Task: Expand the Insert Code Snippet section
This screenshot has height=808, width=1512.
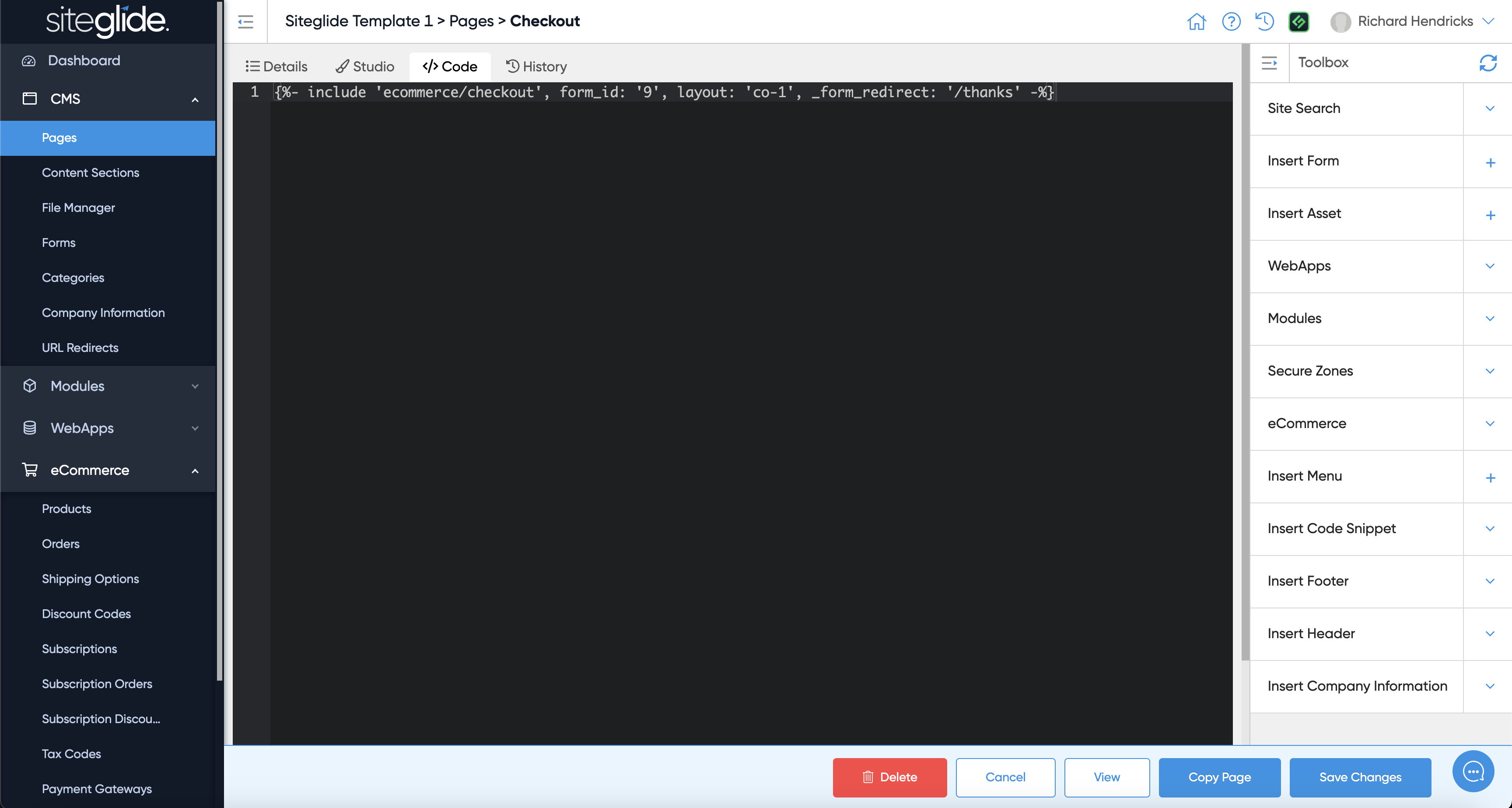Action: [1490, 528]
